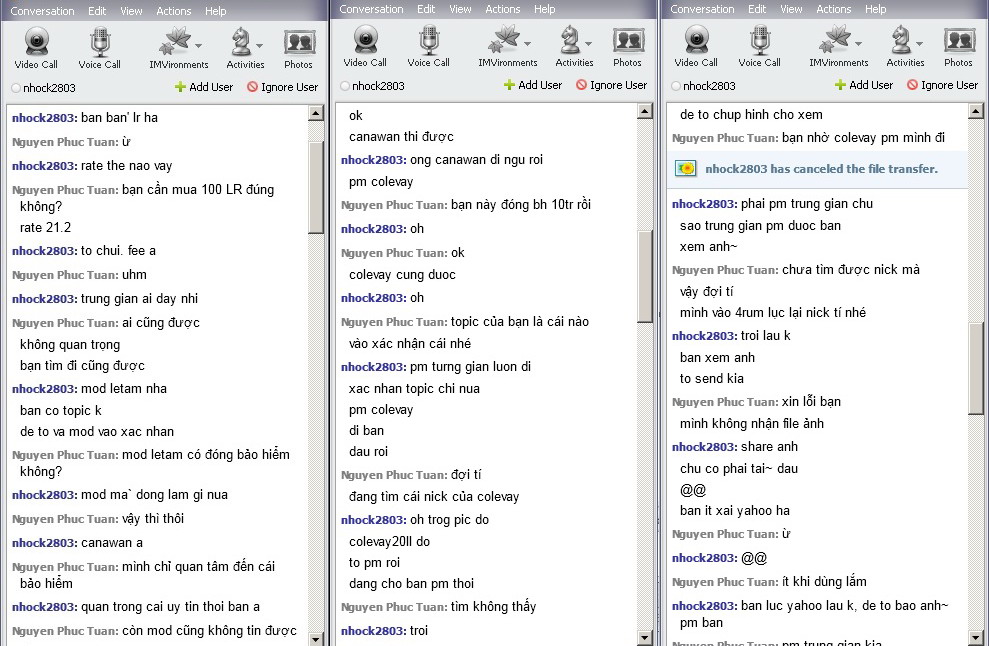Image resolution: width=989 pixels, height=646 pixels.
Task: Open Edit menu in right window
Action: pyautogui.click(x=757, y=9)
